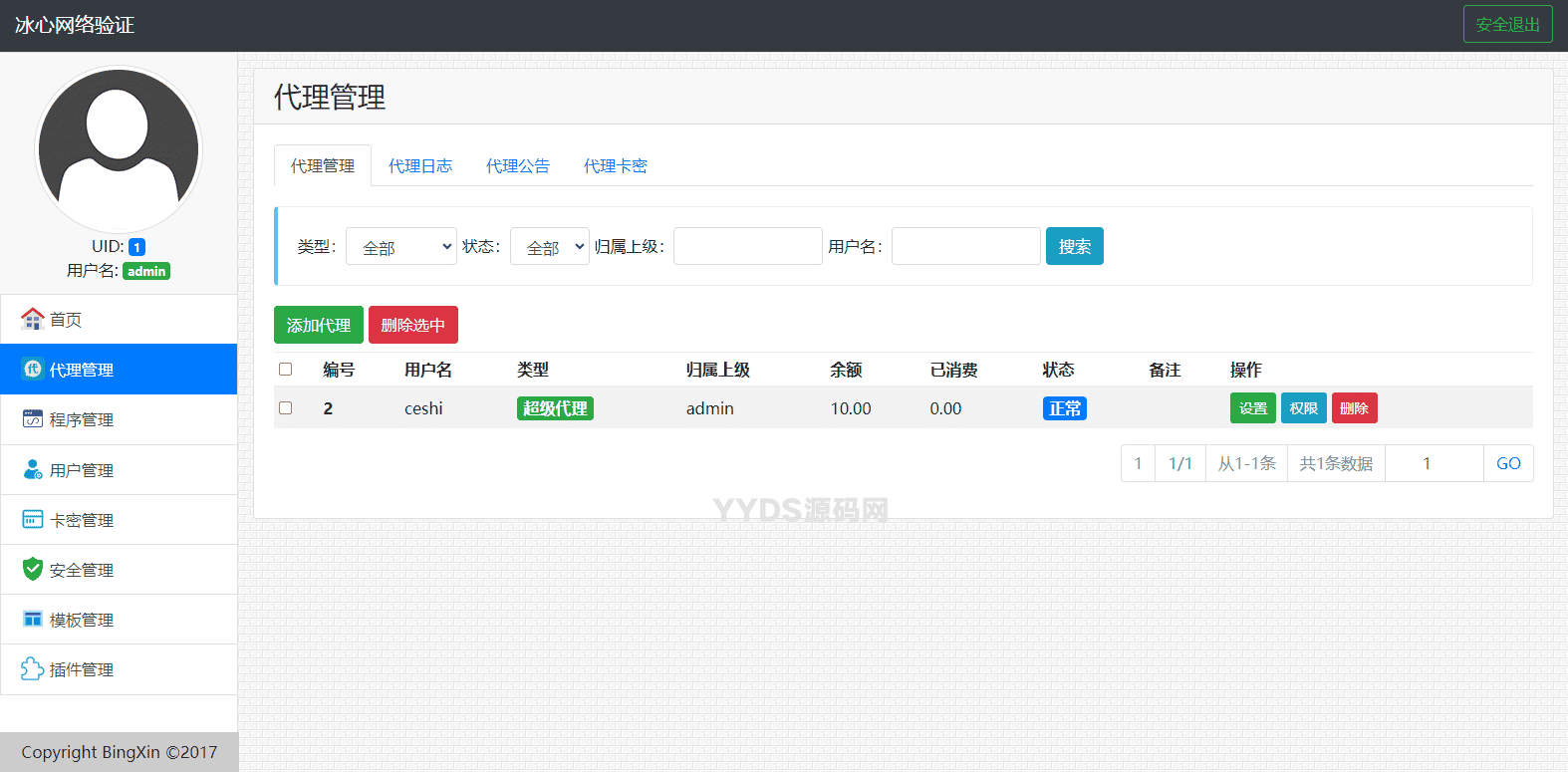Viewport: 1568px width, 772px height.
Task: Click page 1 in pagination
Action: click(1138, 463)
